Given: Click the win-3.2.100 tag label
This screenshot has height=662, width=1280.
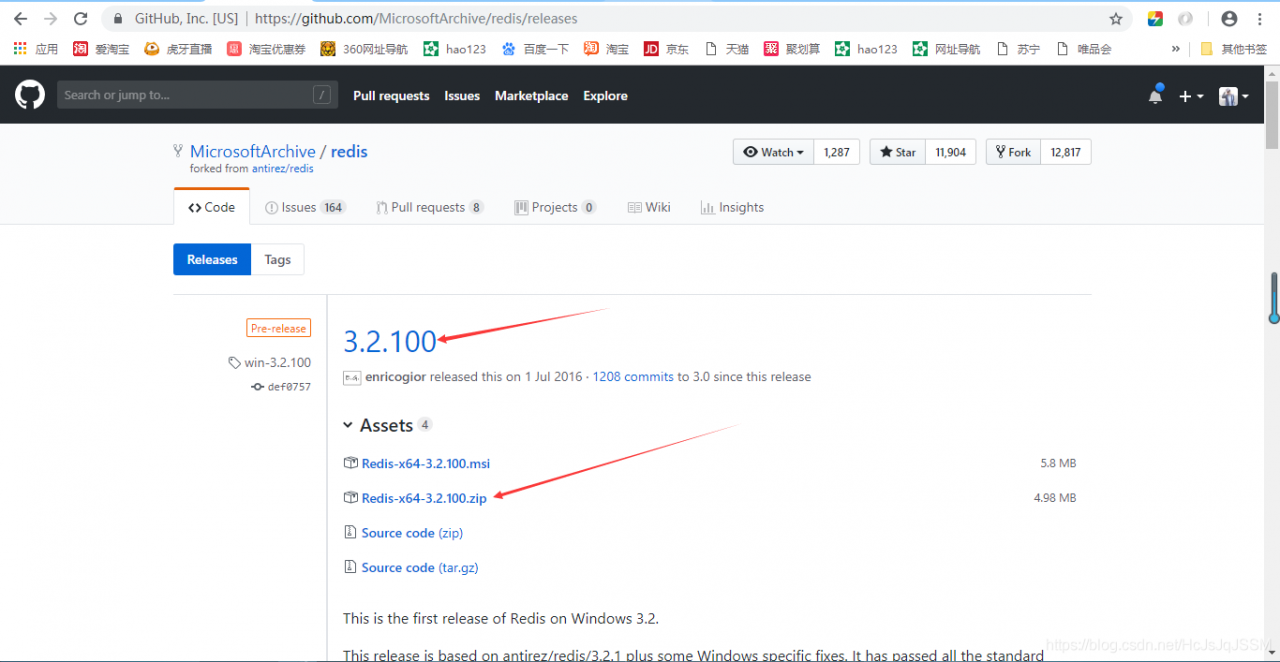Looking at the screenshot, I should pos(270,363).
